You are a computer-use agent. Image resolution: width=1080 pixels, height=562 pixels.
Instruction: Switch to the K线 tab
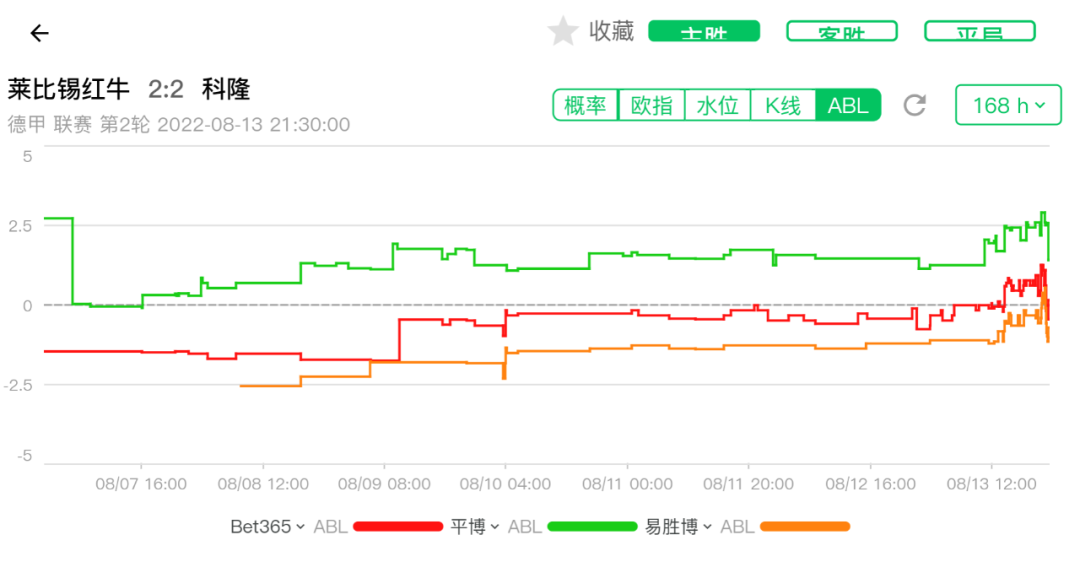click(x=783, y=105)
